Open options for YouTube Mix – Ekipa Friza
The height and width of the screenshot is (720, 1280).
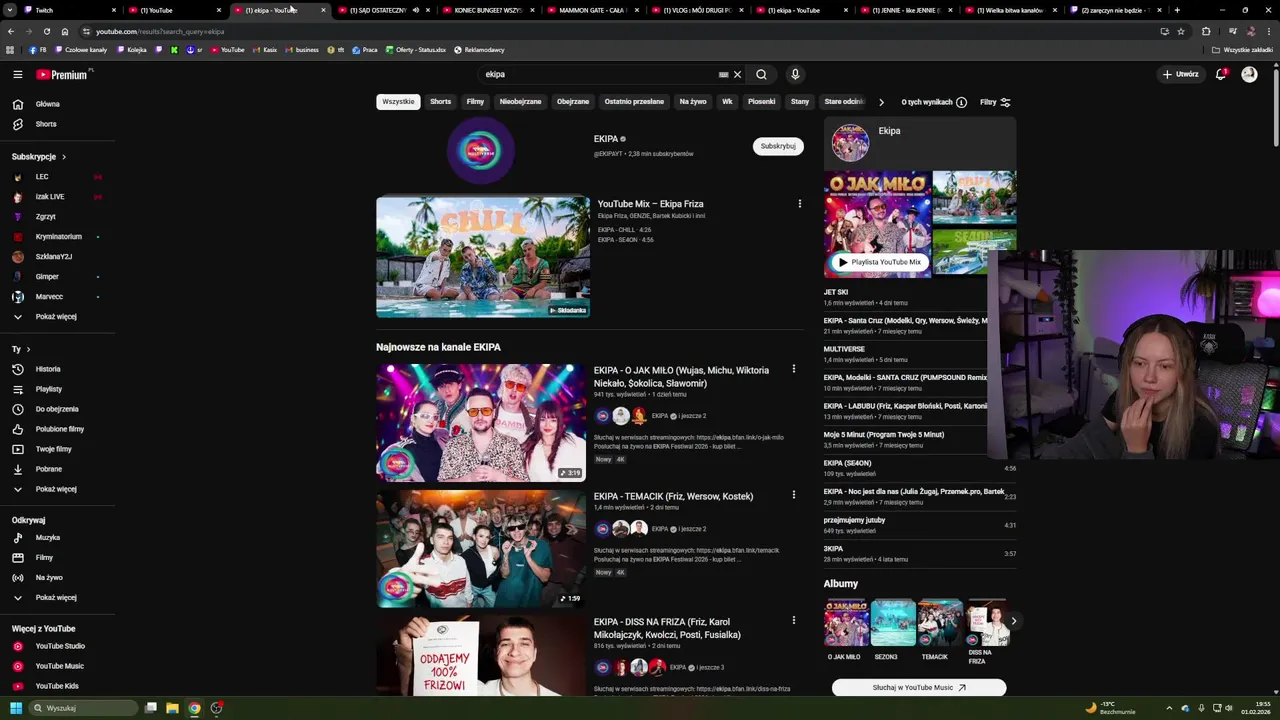(x=799, y=204)
